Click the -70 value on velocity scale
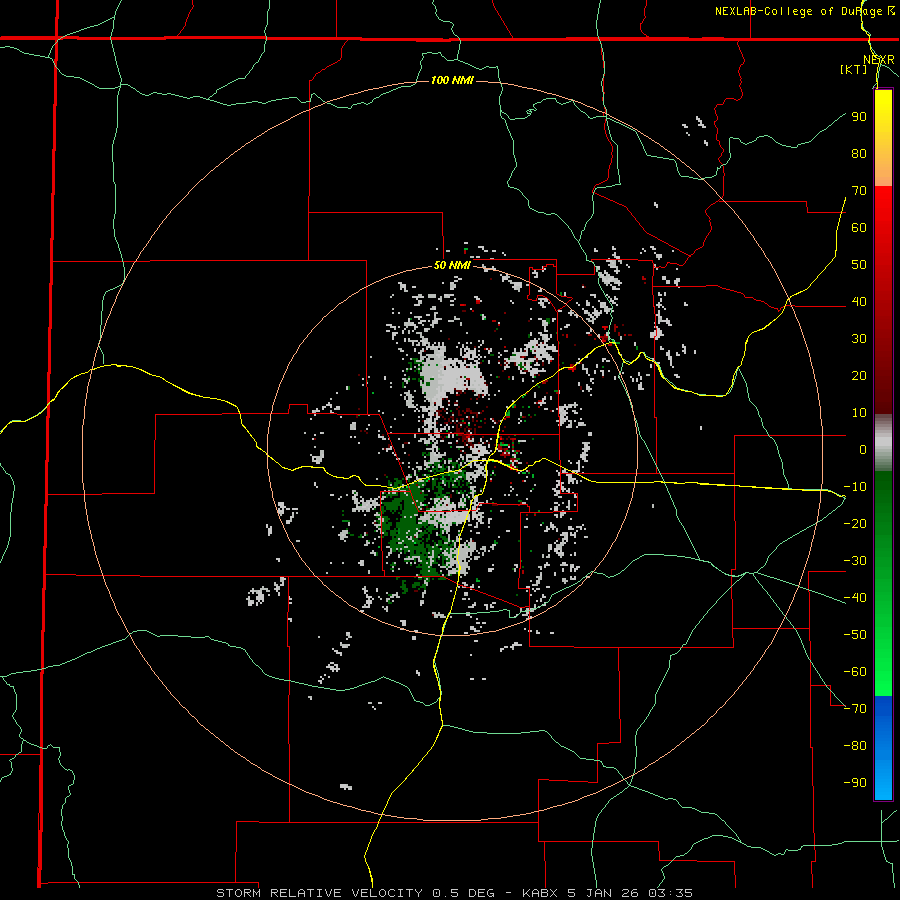This screenshot has height=900, width=900. (x=855, y=709)
